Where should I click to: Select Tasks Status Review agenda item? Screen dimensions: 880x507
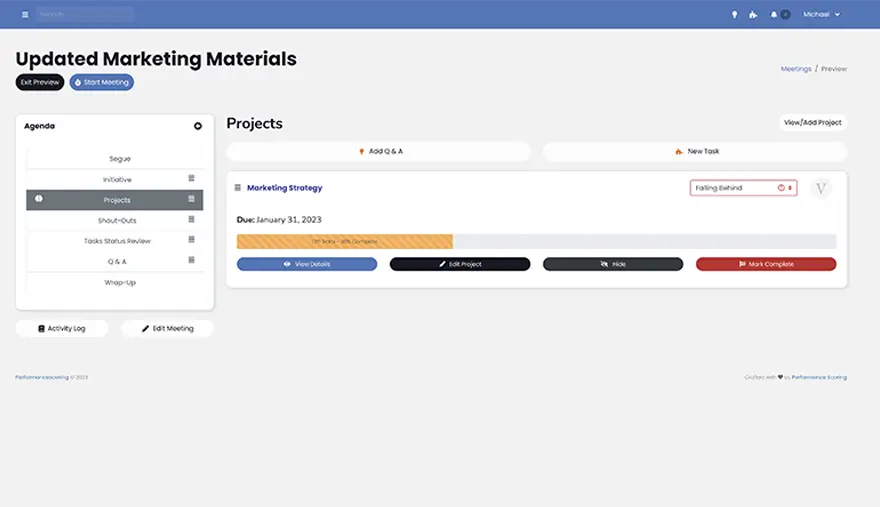[117, 241]
